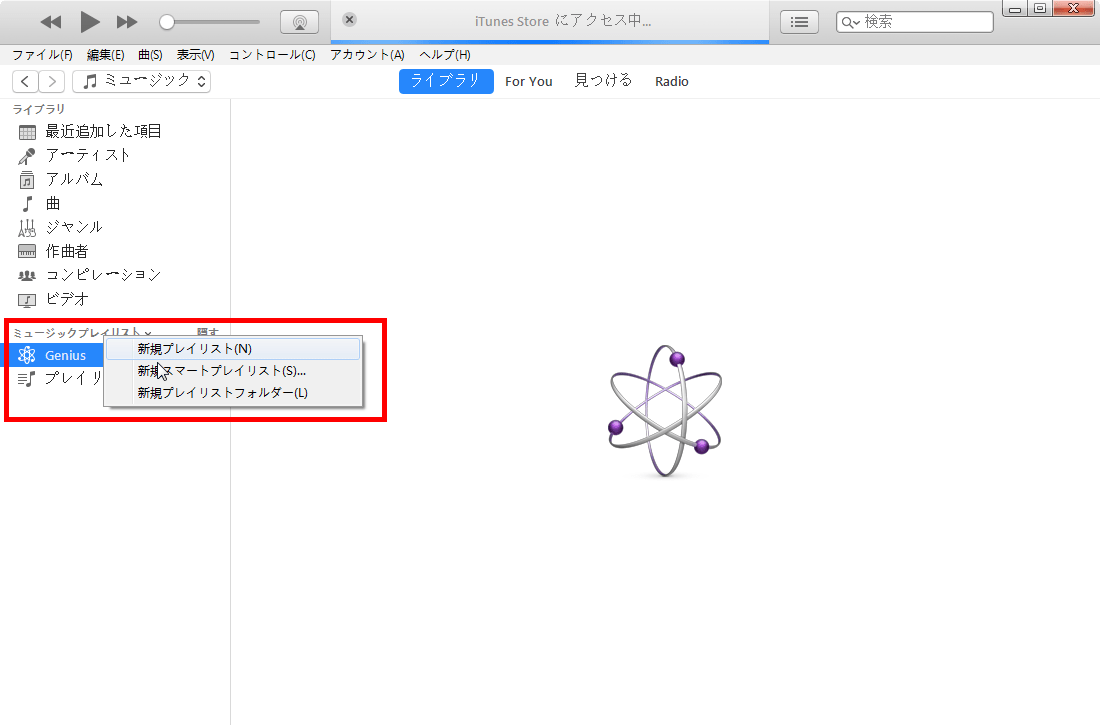Switch to the 見つける tab

[603, 81]
